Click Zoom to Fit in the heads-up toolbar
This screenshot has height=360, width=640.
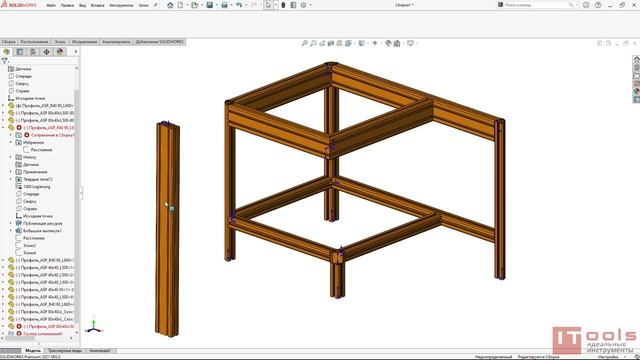[304, 43]
